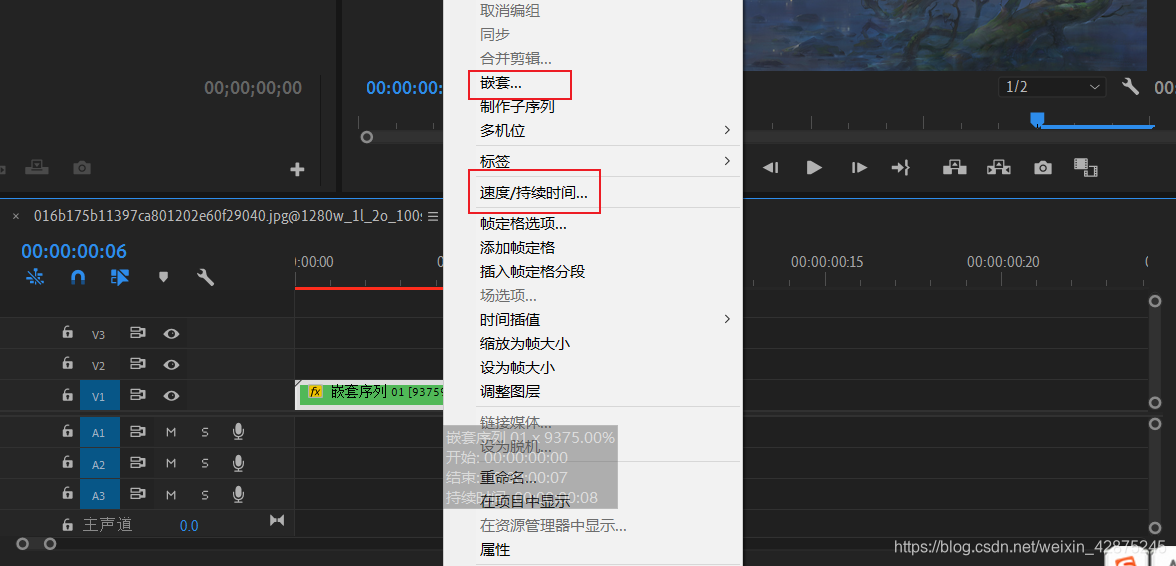Select 缩放为帧大小 menu entry
This screenshot has width=1176, height=566.
tap(525, 343)
